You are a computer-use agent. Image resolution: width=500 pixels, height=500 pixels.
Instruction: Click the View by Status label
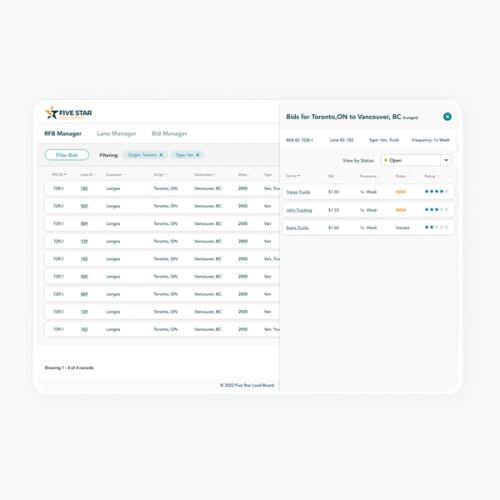pos(358,160)
